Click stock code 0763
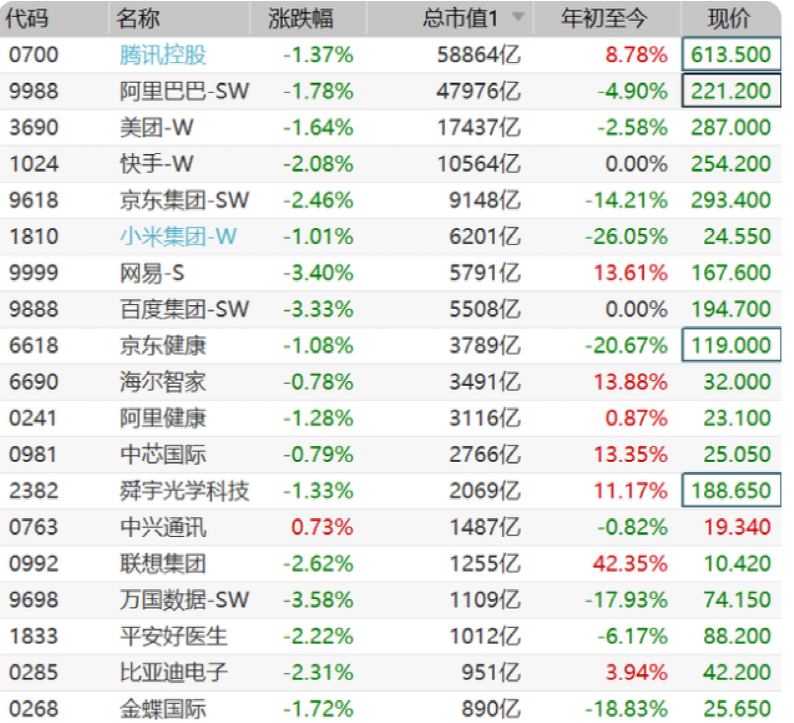 pos(34,527)
